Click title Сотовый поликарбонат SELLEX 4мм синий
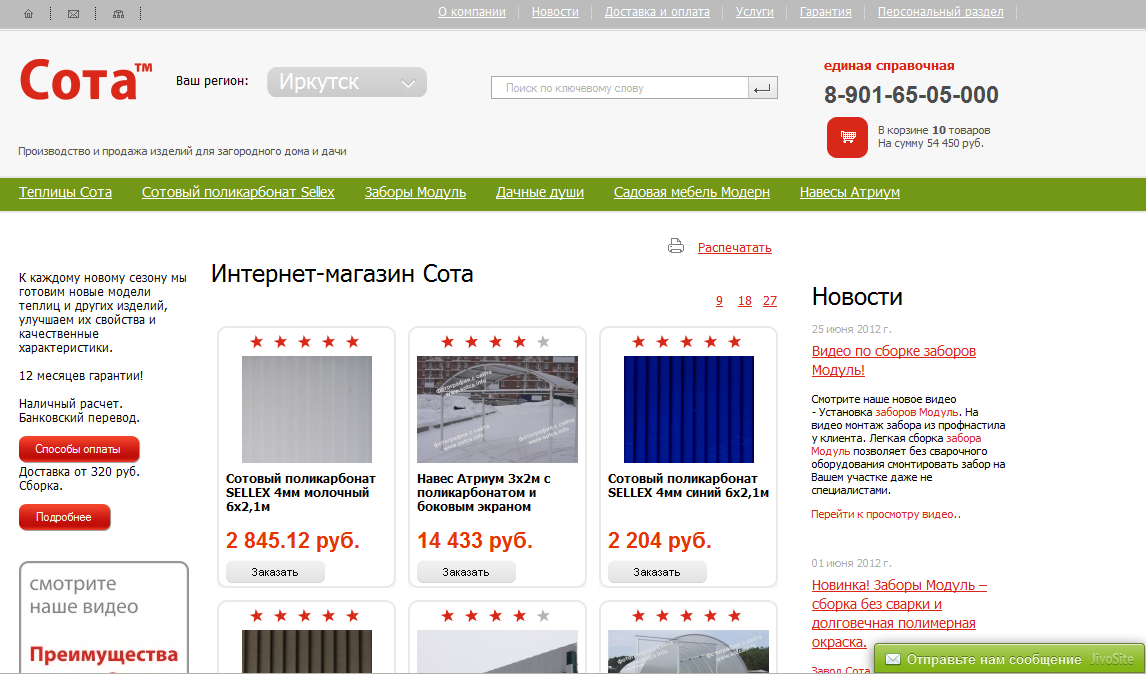 click(688, 485)
